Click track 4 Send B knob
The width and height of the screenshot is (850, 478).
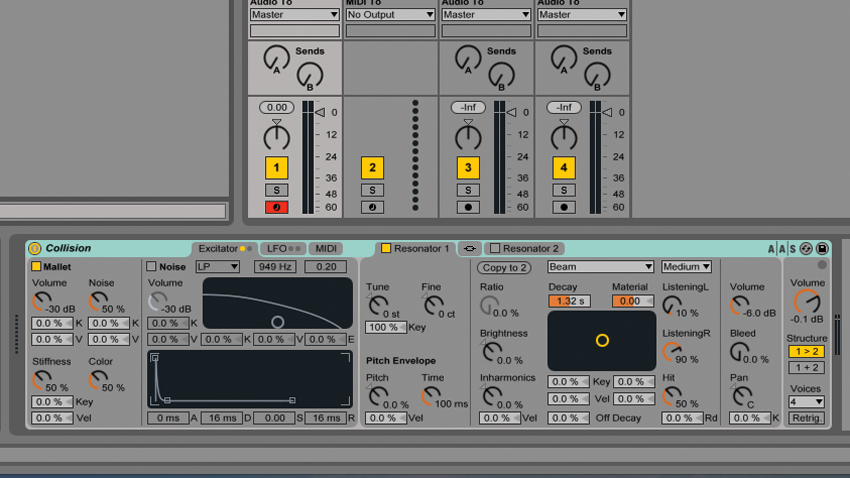pos(597,76)
